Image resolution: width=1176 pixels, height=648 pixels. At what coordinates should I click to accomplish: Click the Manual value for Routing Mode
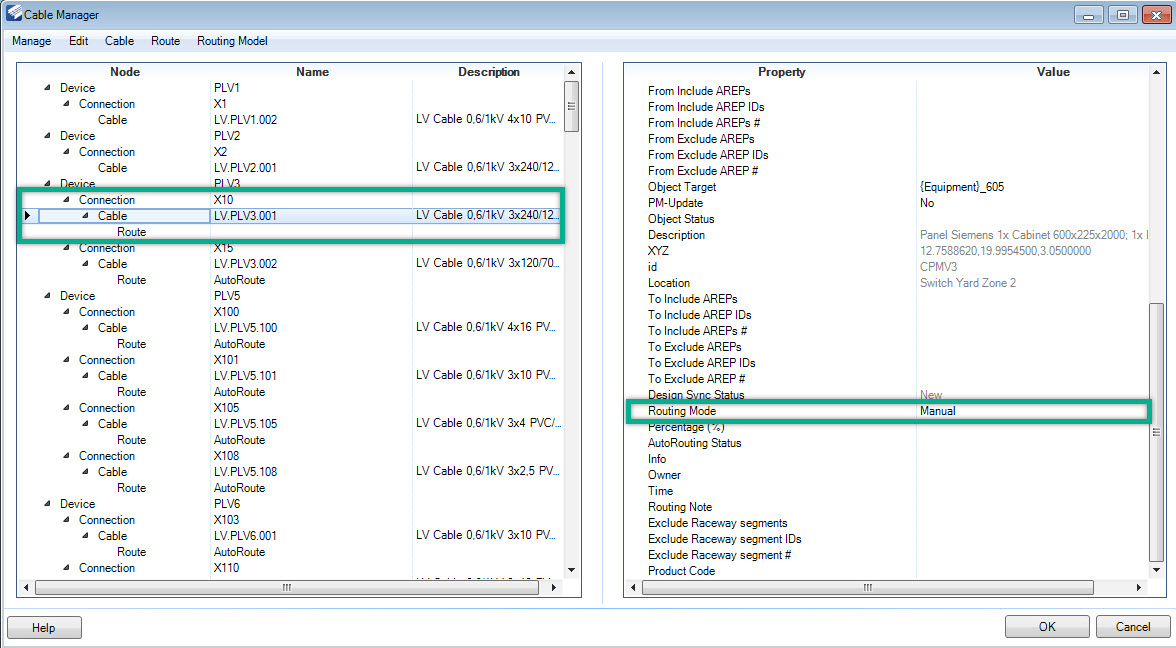click(938, 411)
